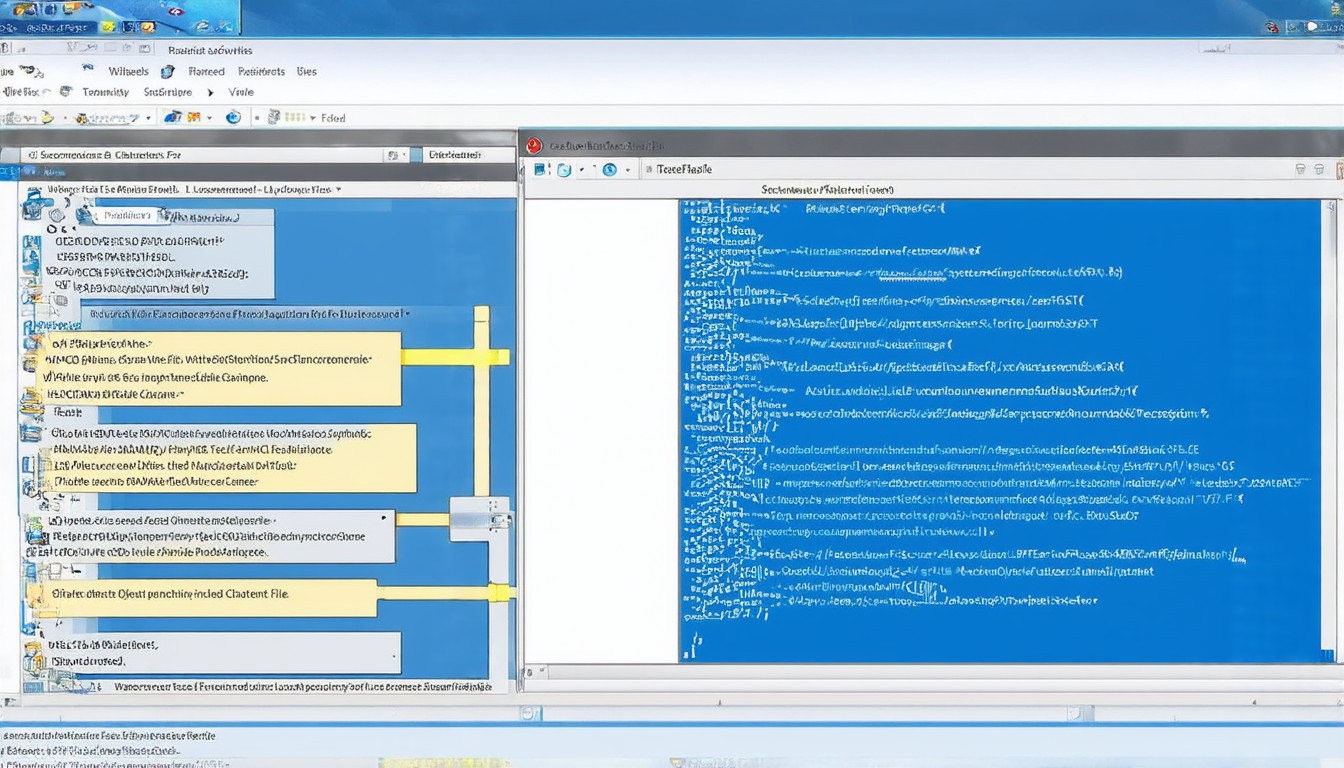
Task: Click the vertical scrollbar of the blue code panel
Action: click(x=1329, y=430)
